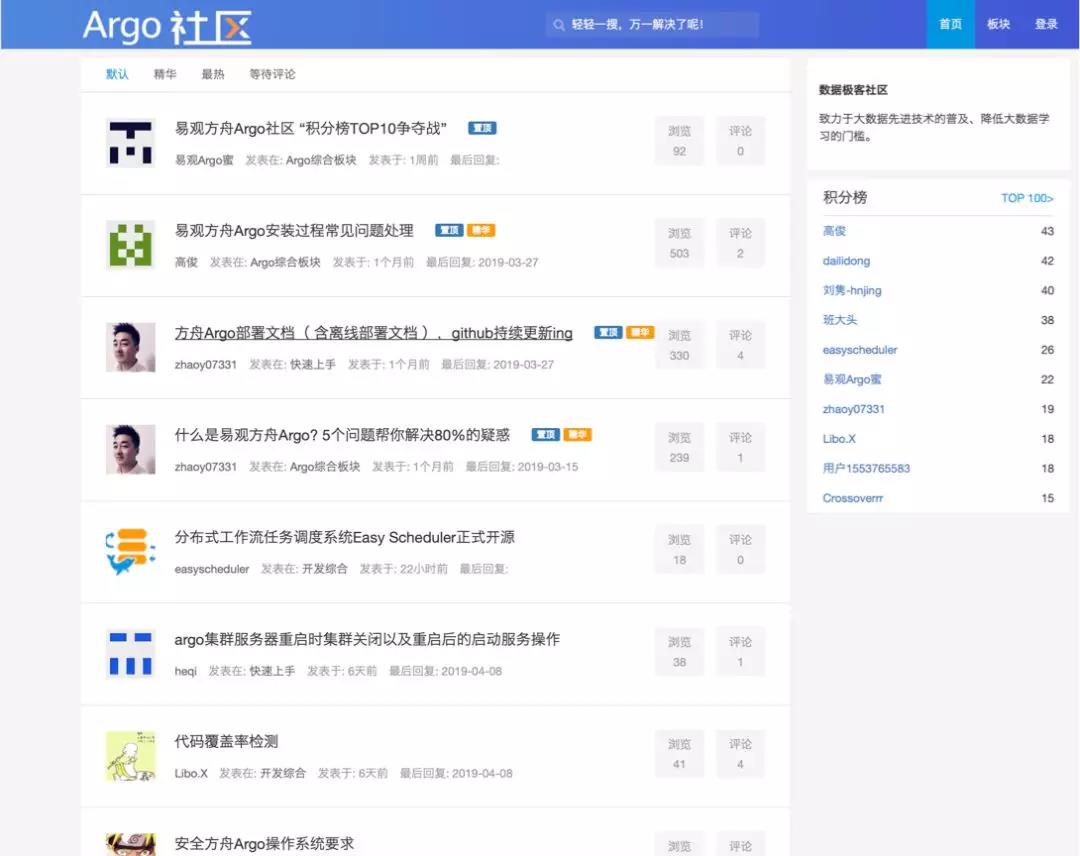Screen dimensions: 1080x856
Task: Click 置顶 badge on 安装过程常见问题处理 post
Action: click(449, 230)
